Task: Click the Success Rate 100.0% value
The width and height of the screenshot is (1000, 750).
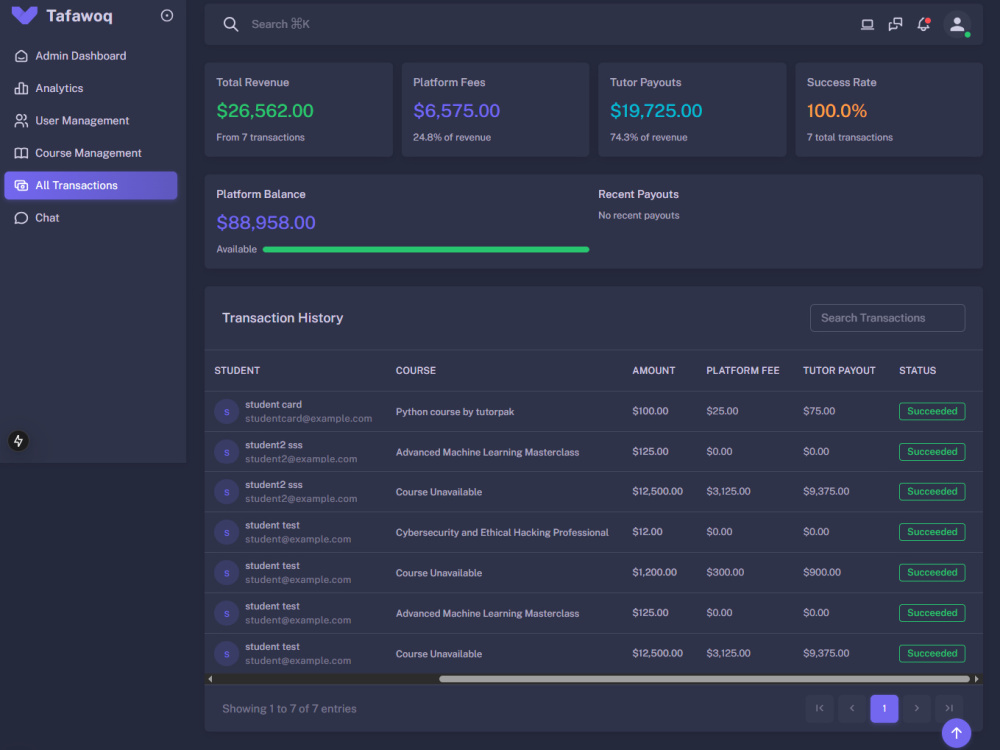Action: click(x=837, y=111)
